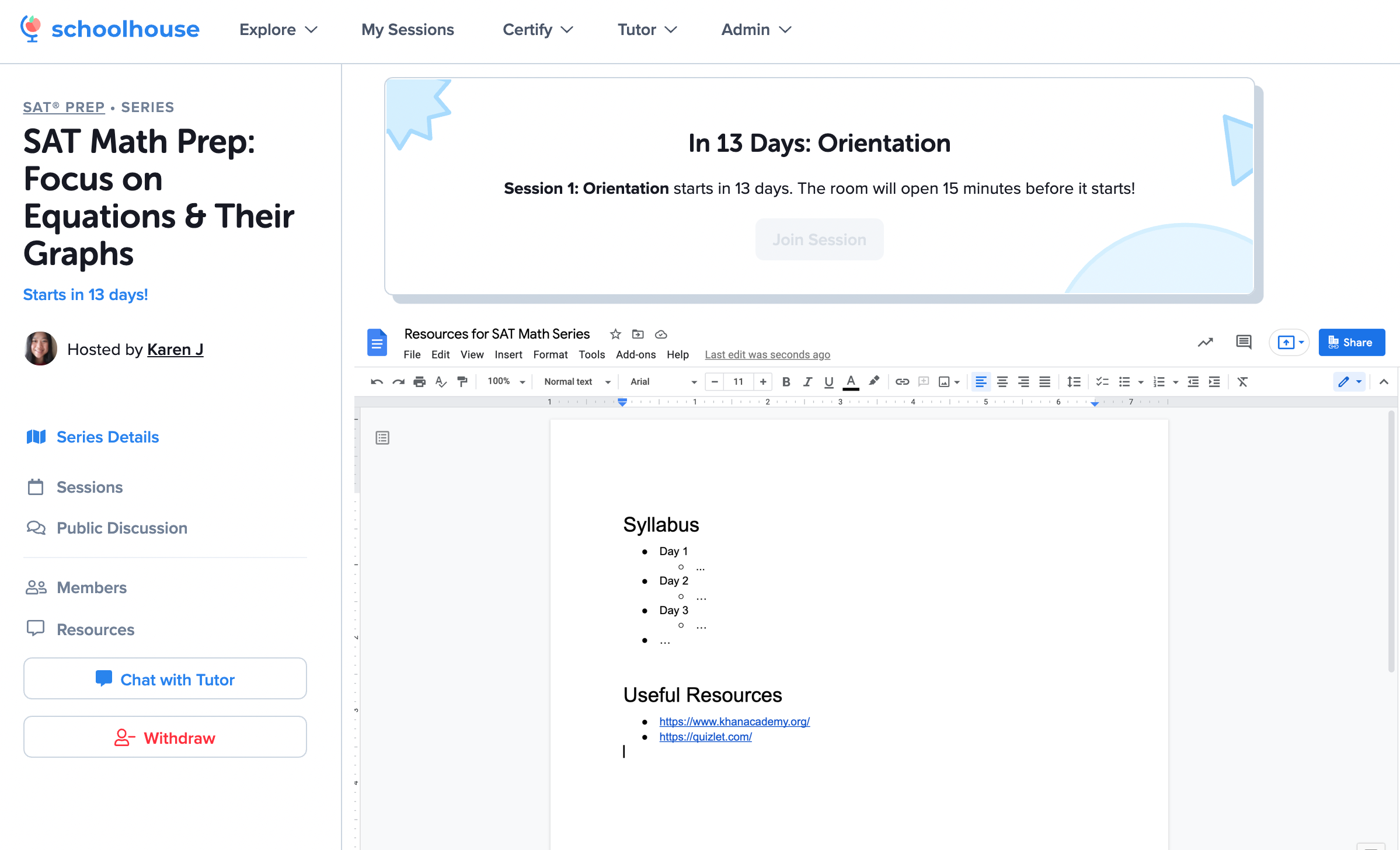Check cloud save status icon
1400x850 pixels.
tap(661, 334)
